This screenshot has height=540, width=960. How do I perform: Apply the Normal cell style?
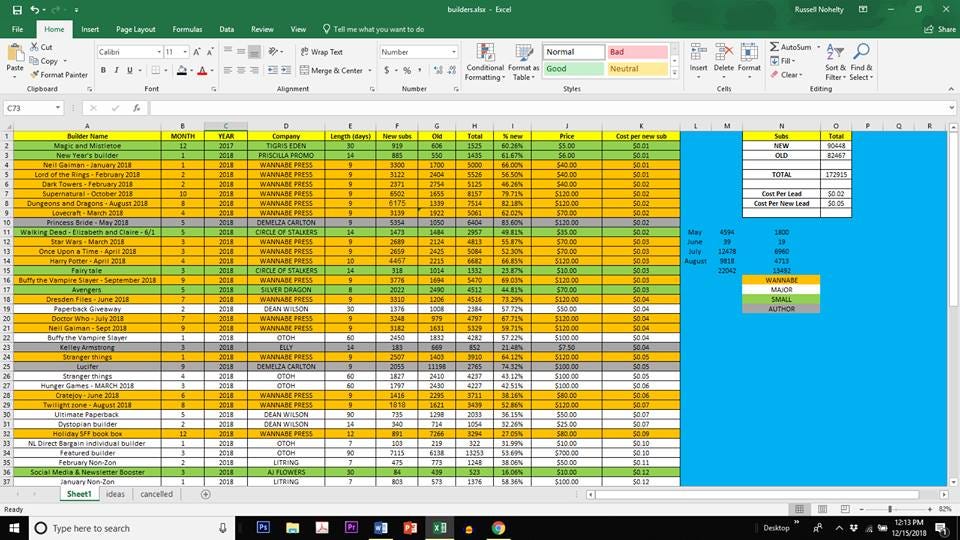574,52
